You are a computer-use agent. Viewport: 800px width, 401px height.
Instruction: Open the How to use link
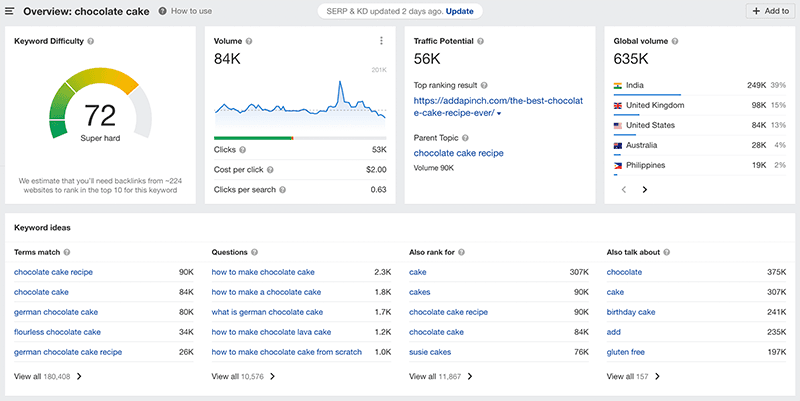click(x=191, y=11)
